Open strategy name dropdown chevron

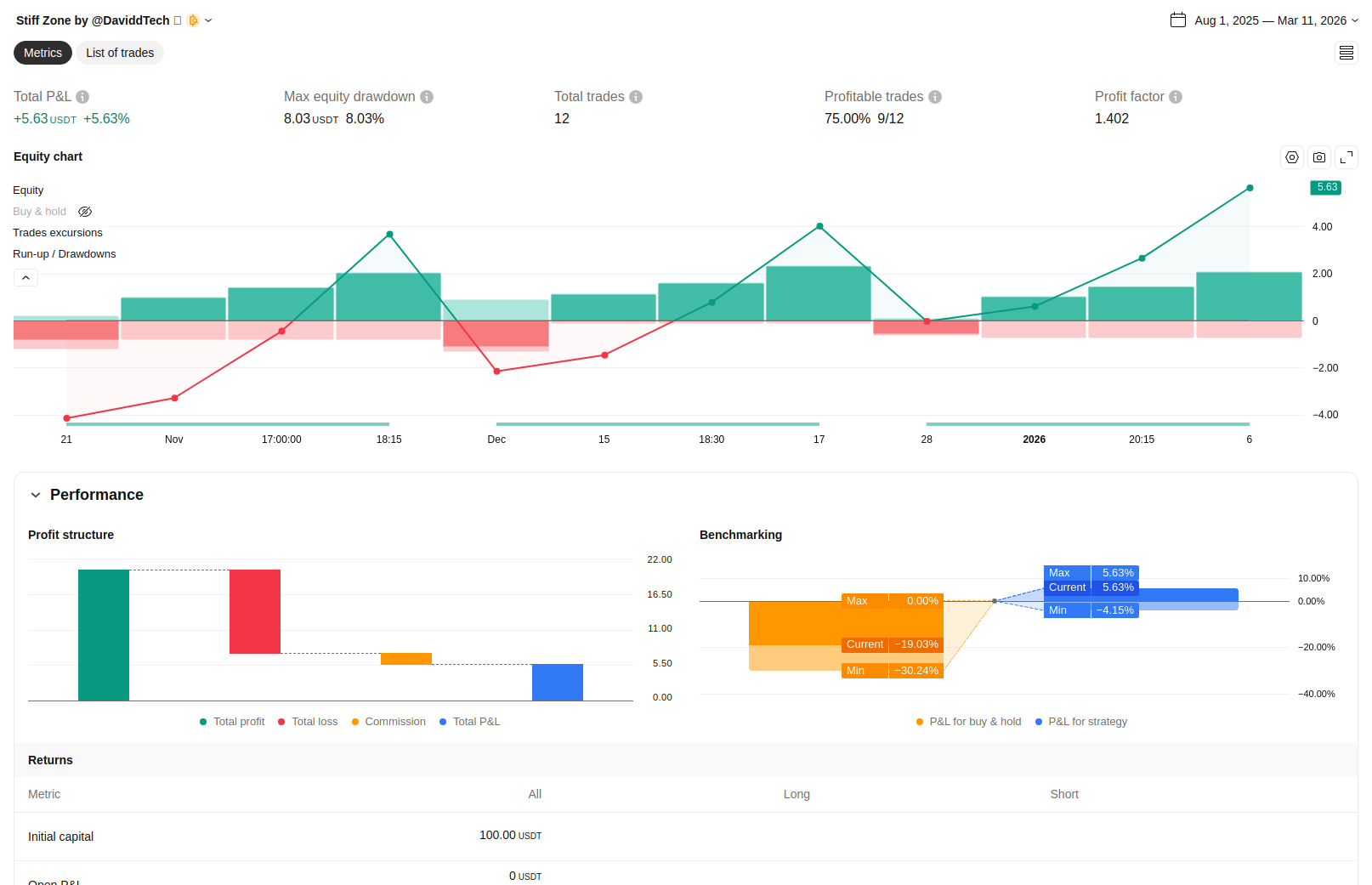(208, 20)
